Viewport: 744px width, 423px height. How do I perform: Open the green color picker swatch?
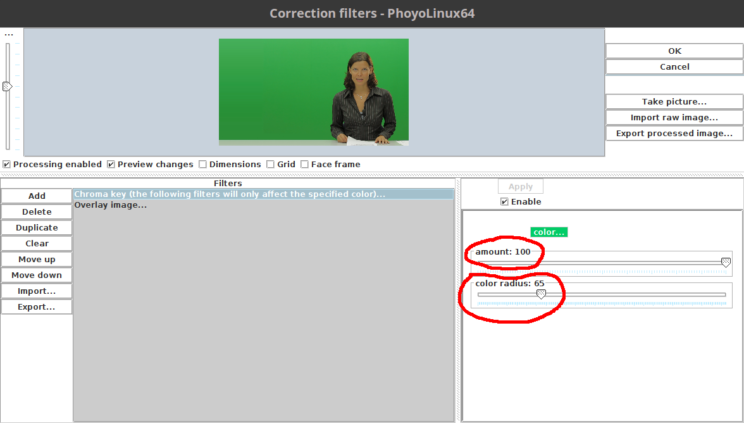(x=549, y=232)
